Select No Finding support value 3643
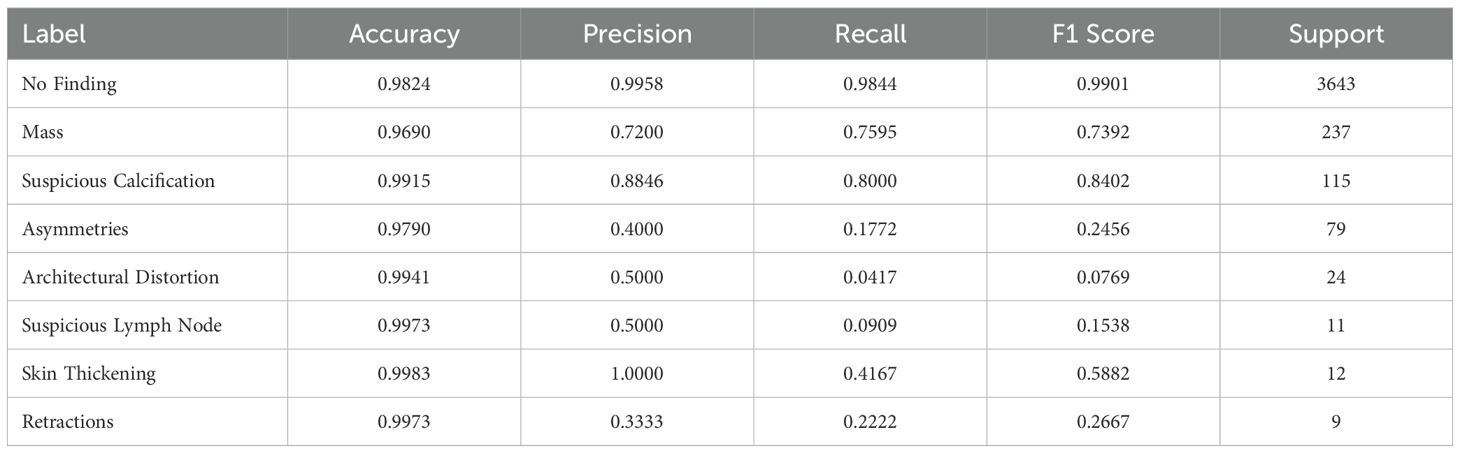 click(1336, 85)
